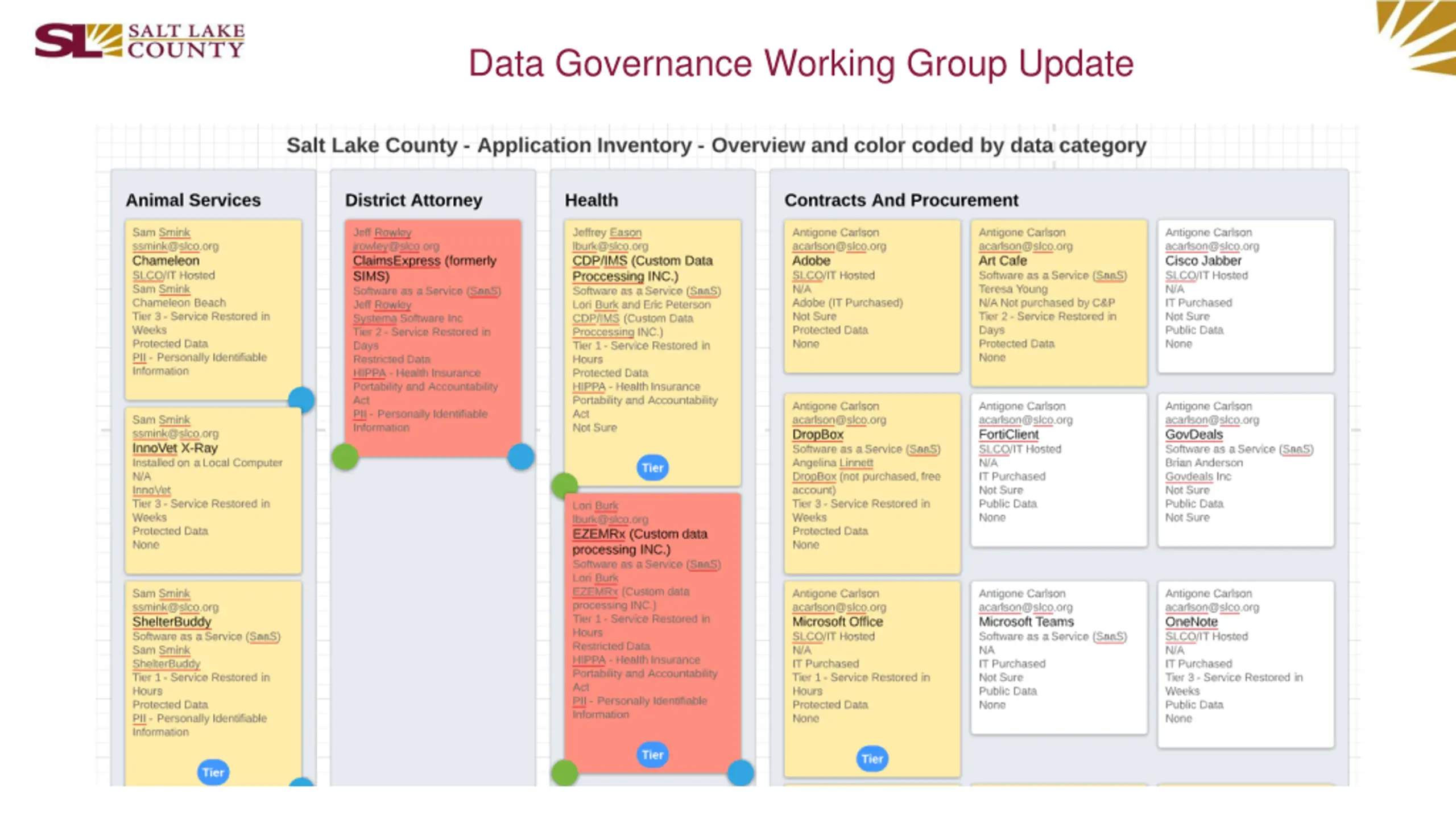Click the blue dot at the EZEMRx card bottom
Screen dimensions: 1456x819
tap(741, 773)
